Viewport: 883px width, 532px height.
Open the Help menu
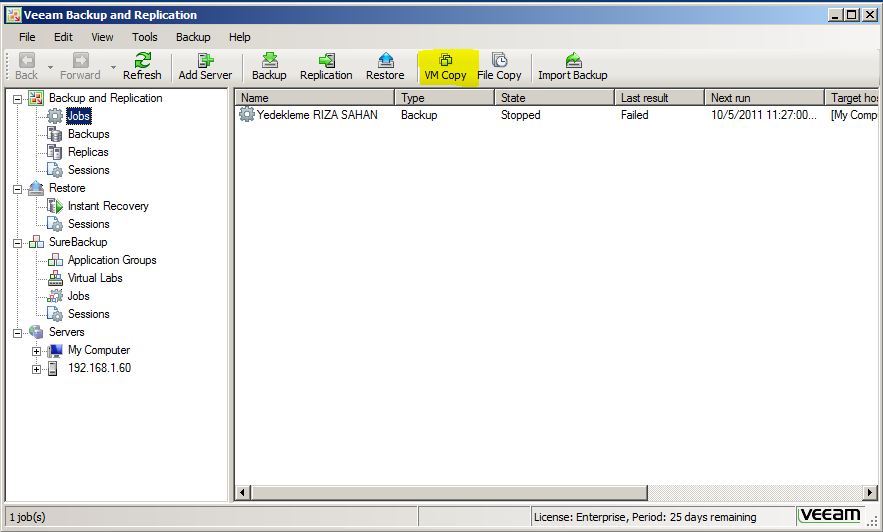pyautogui.click(x=240, y=37)
